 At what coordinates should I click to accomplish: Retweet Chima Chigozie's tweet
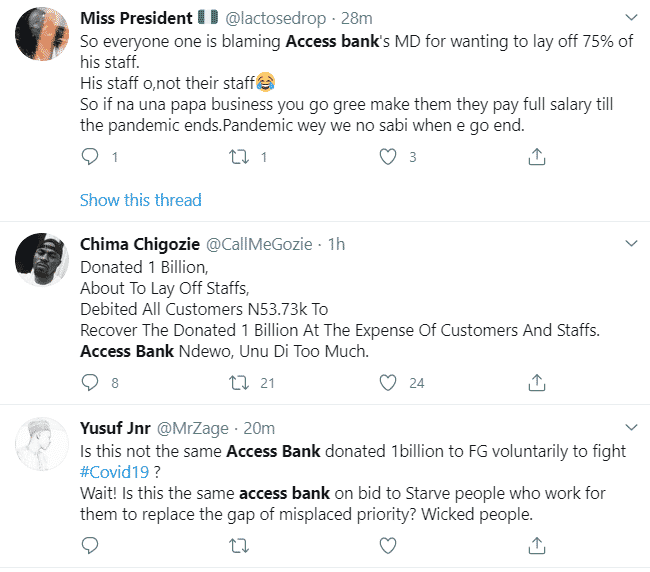coord(239,382)
